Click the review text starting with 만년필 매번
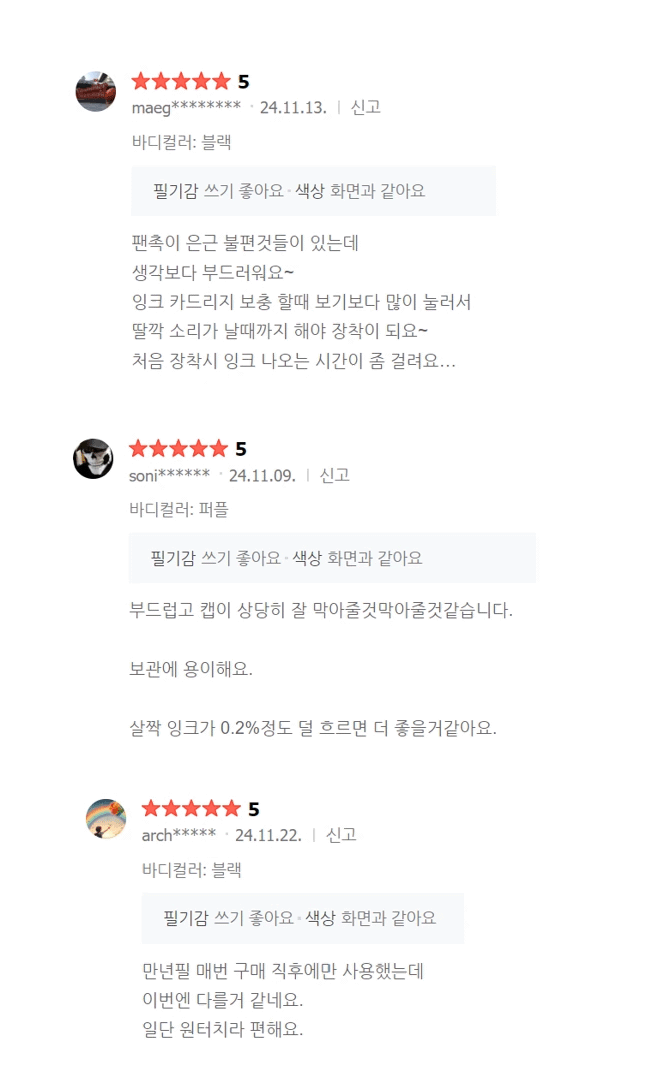This screenshot has width=670, height=1080. click(284, 971)
